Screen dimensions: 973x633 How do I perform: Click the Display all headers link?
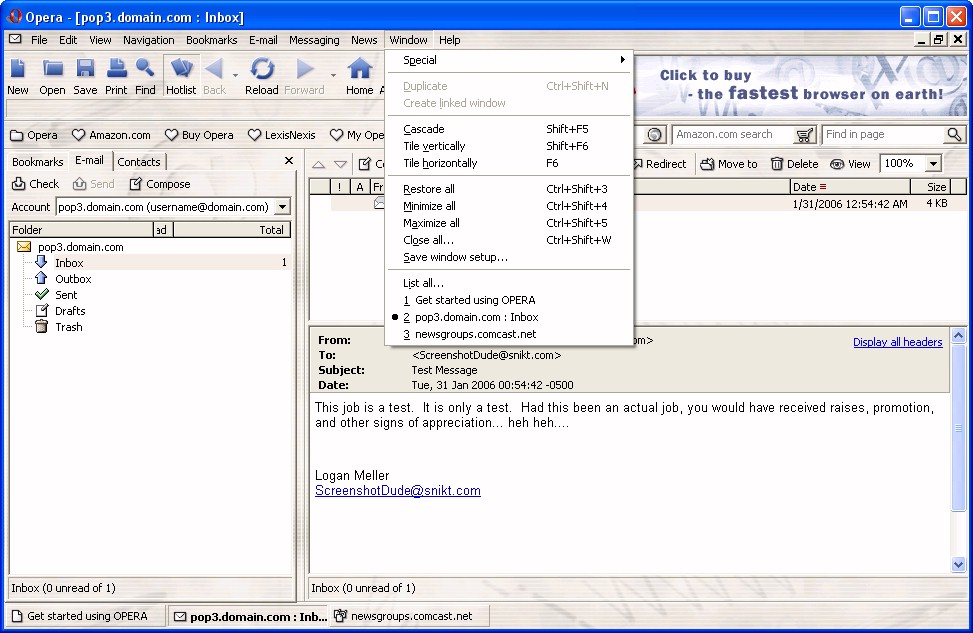click(897, 342)
